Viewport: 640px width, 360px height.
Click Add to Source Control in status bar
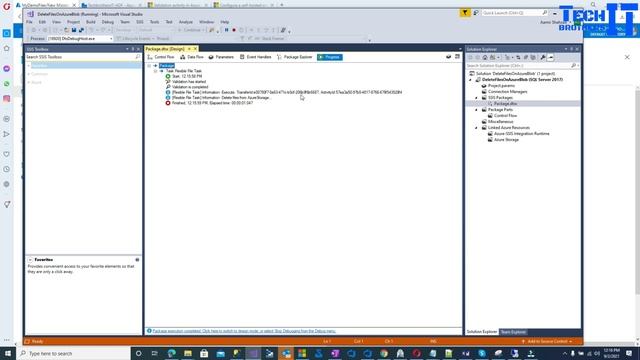pos(547,342)
